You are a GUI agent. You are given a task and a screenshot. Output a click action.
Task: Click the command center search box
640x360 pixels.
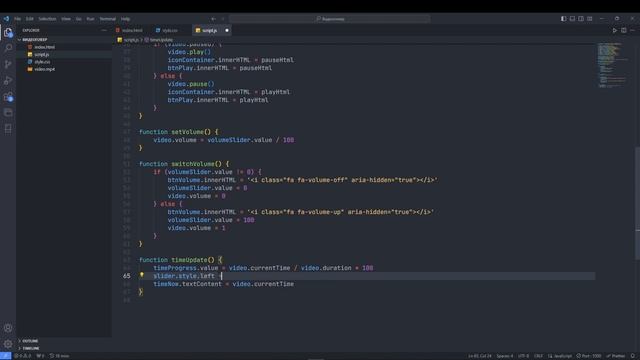pyautogui.click(x=330, y=19)
